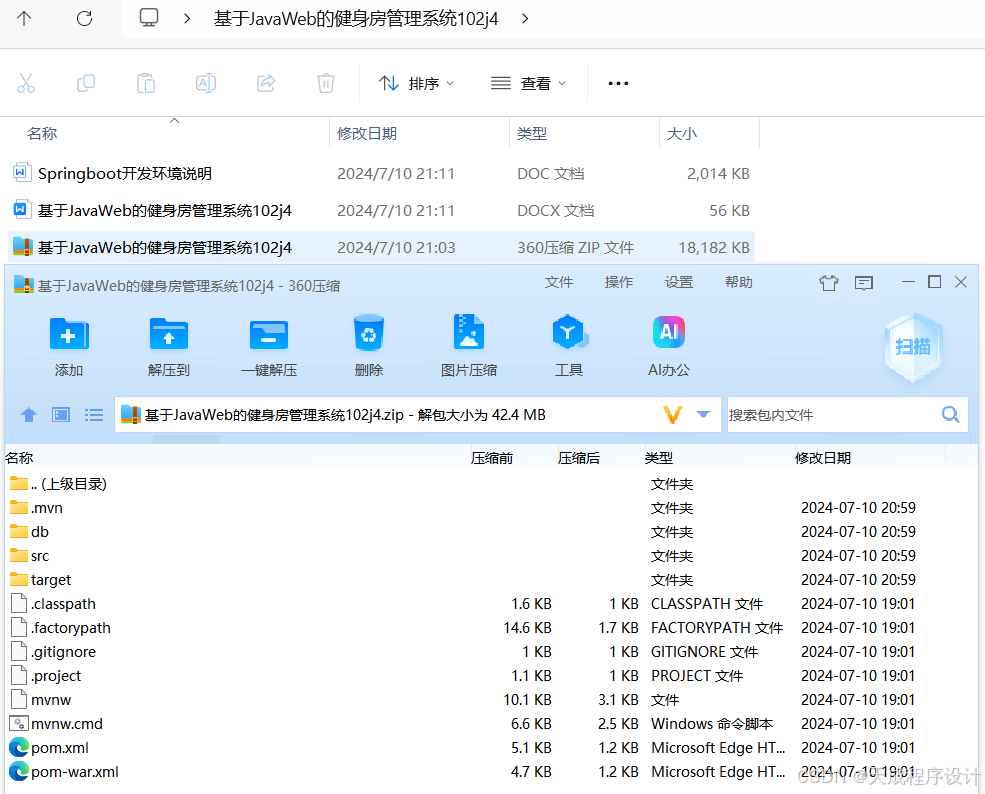Click the rename icon in Explorer toolbar
985x794 pixels.
pyautogui.click(x=205, y=83)
